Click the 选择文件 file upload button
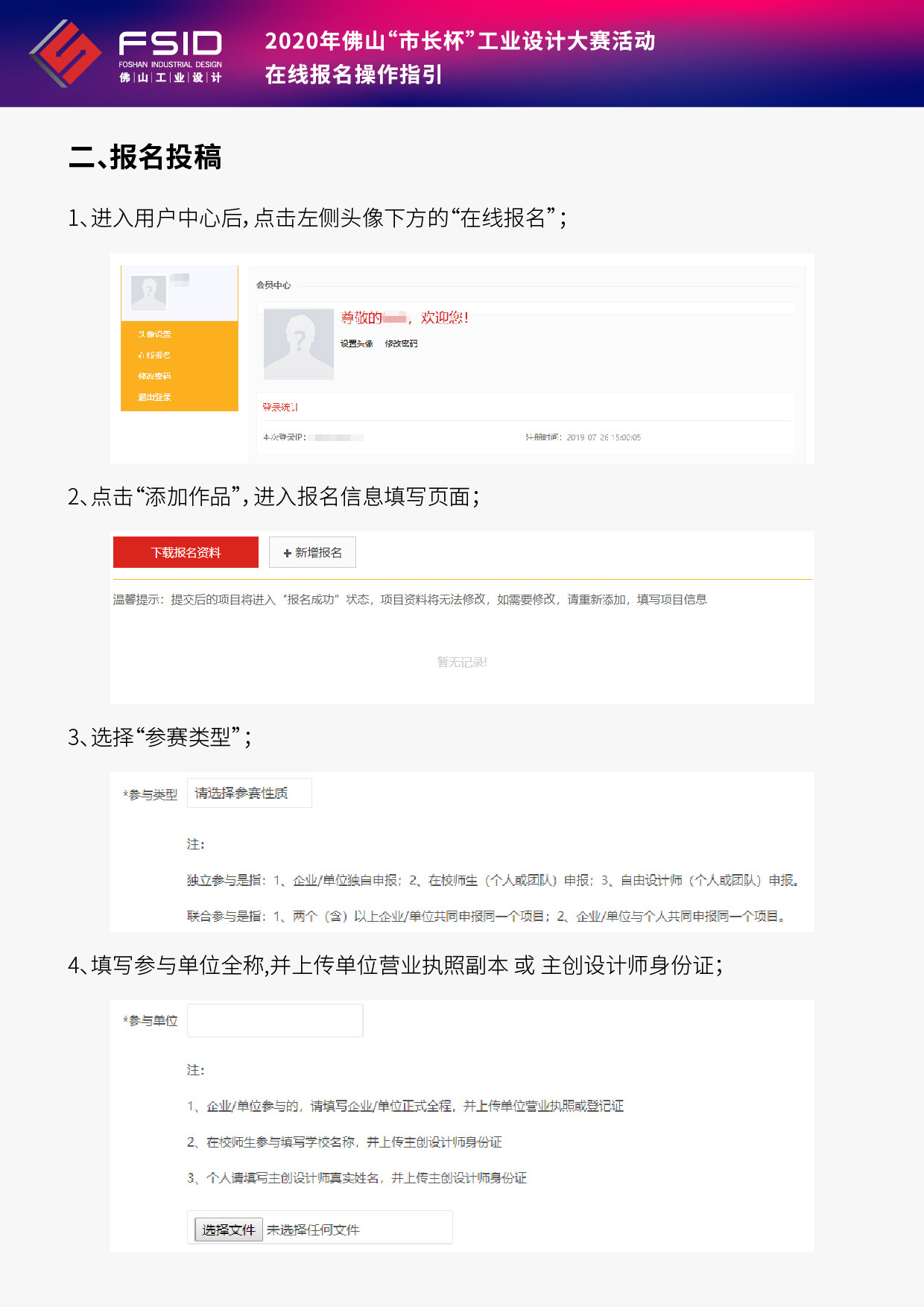The width and height of the screenshot is (924, 1307). tap(229, 1230)
